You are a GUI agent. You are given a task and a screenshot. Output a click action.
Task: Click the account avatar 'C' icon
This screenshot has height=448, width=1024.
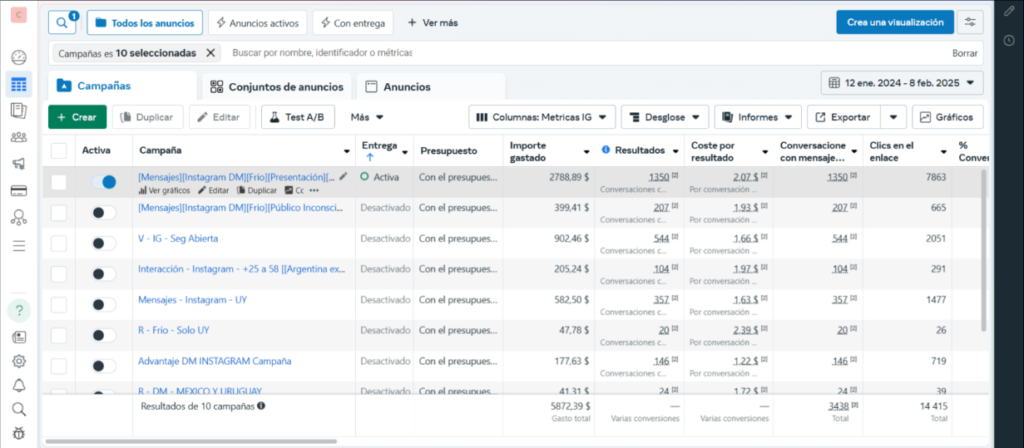[19, 15]
